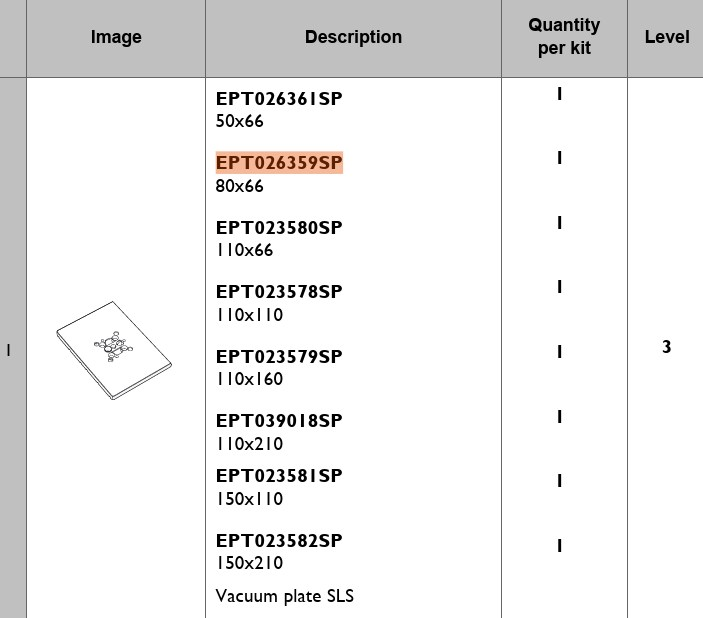Click the quantity value for EPT026359SP
703x618 pixels.
click(560, 158)
